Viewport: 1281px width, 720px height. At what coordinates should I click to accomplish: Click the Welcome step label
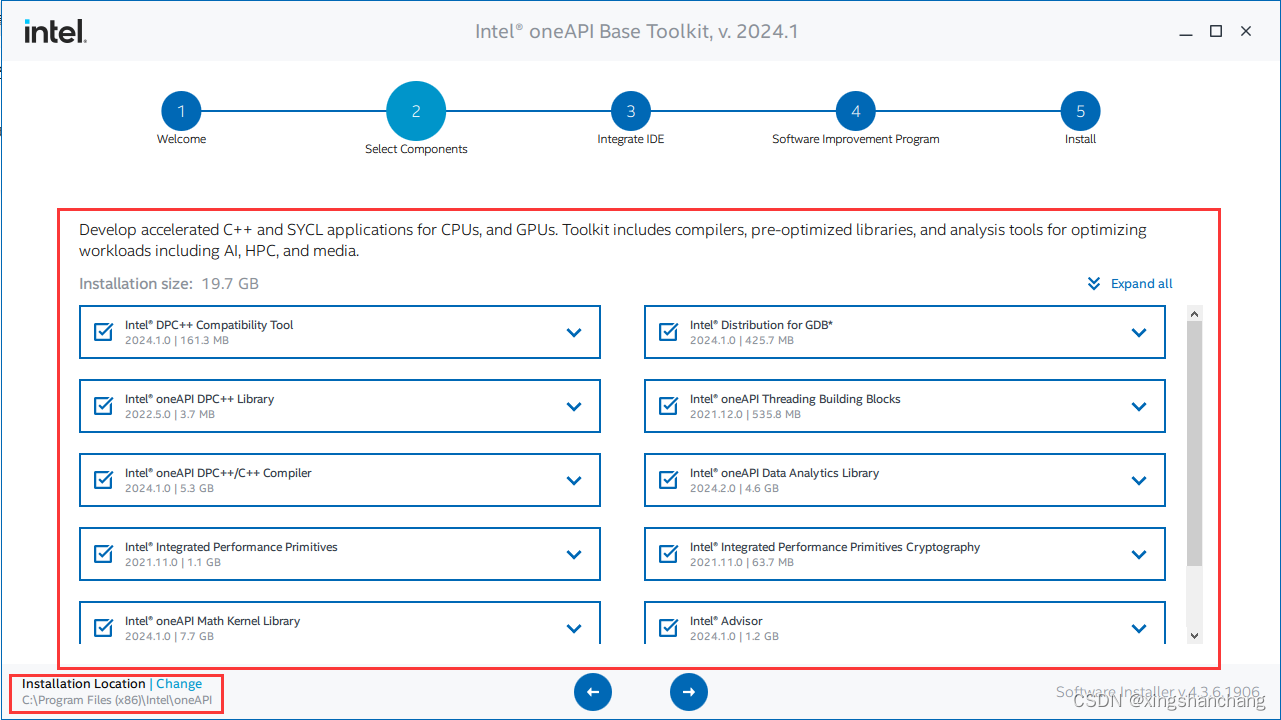click(181, 139)
